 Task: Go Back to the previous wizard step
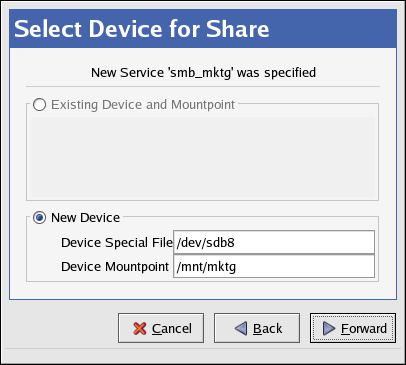pyautogui.click(x=257, y=328)
